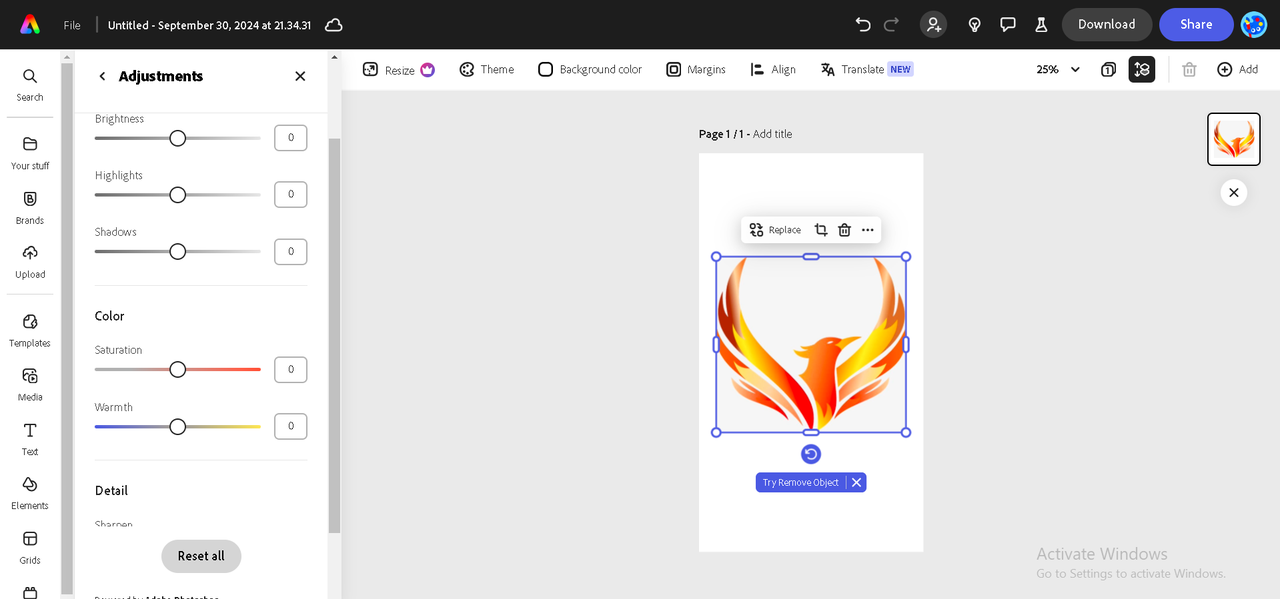Click the Resize toolbar option
The height and width of the screenshot is (599, 1280).
tap(398, 69)
